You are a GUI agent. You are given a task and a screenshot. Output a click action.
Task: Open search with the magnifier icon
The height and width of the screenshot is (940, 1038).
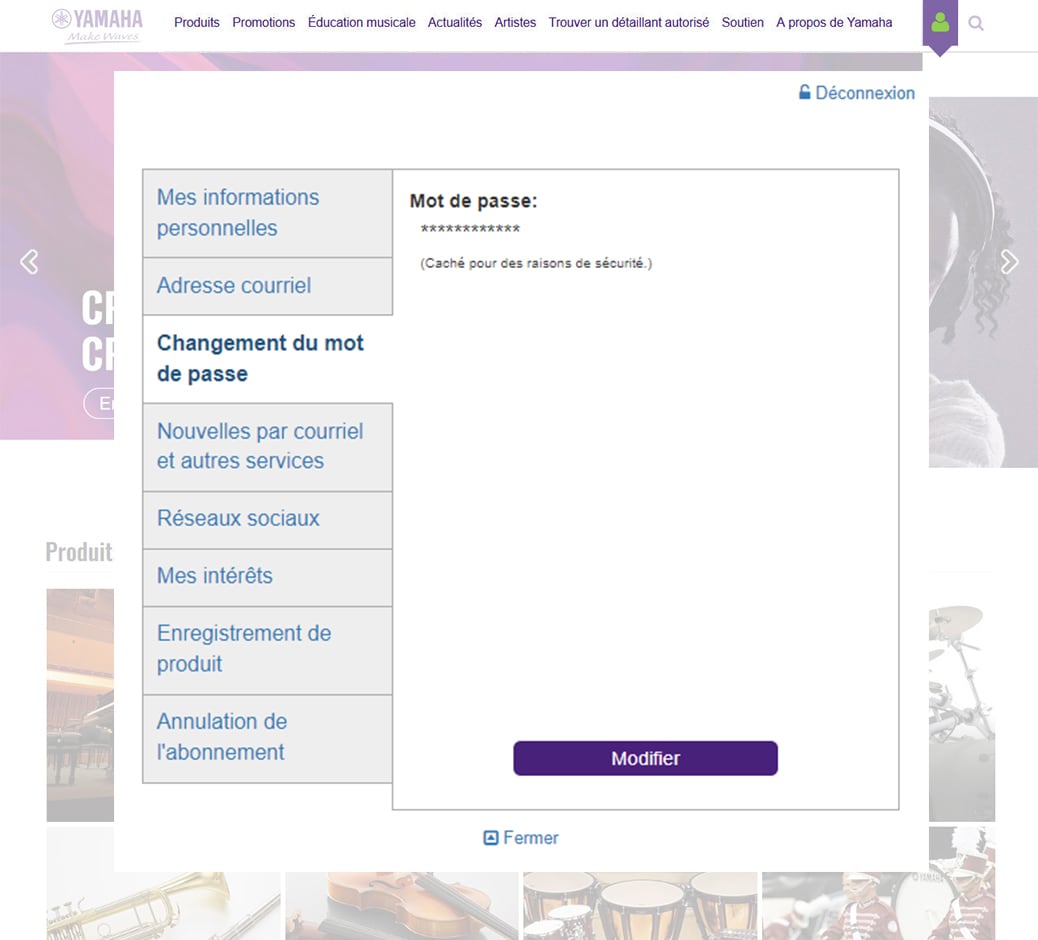975,23
